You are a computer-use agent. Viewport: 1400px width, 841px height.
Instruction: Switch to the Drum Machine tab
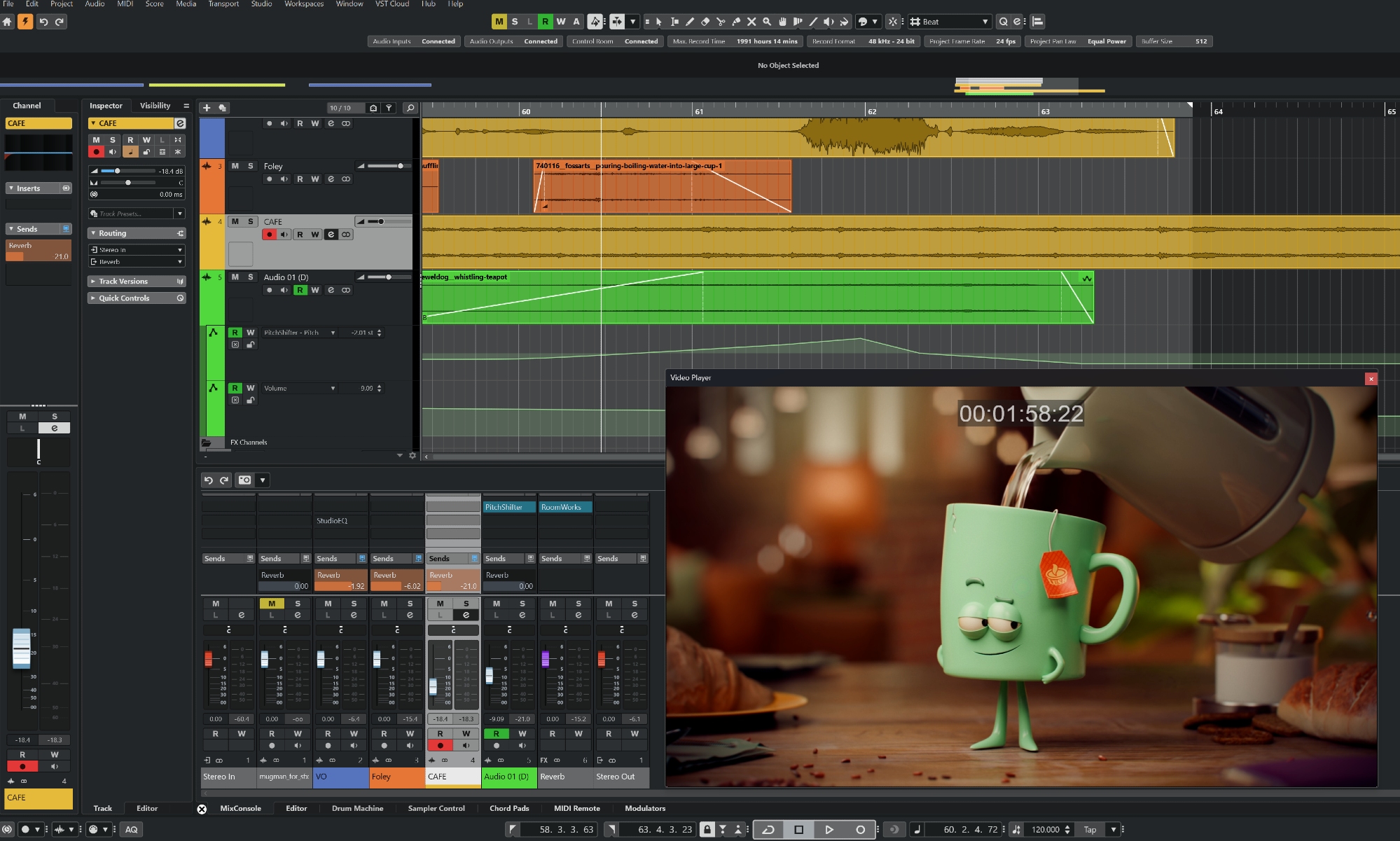click(357, 808)
